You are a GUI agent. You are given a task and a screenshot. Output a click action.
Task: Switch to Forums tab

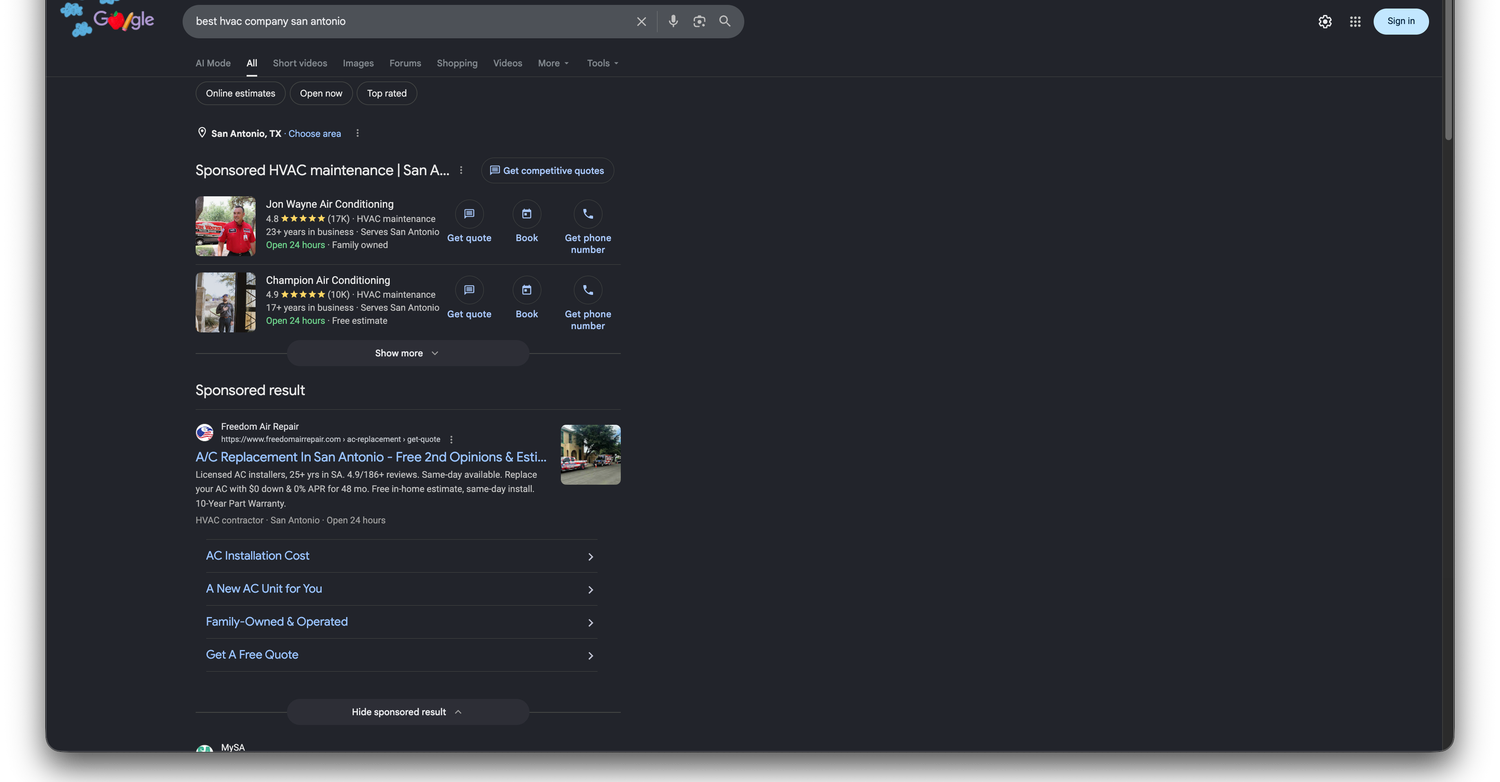405,63
